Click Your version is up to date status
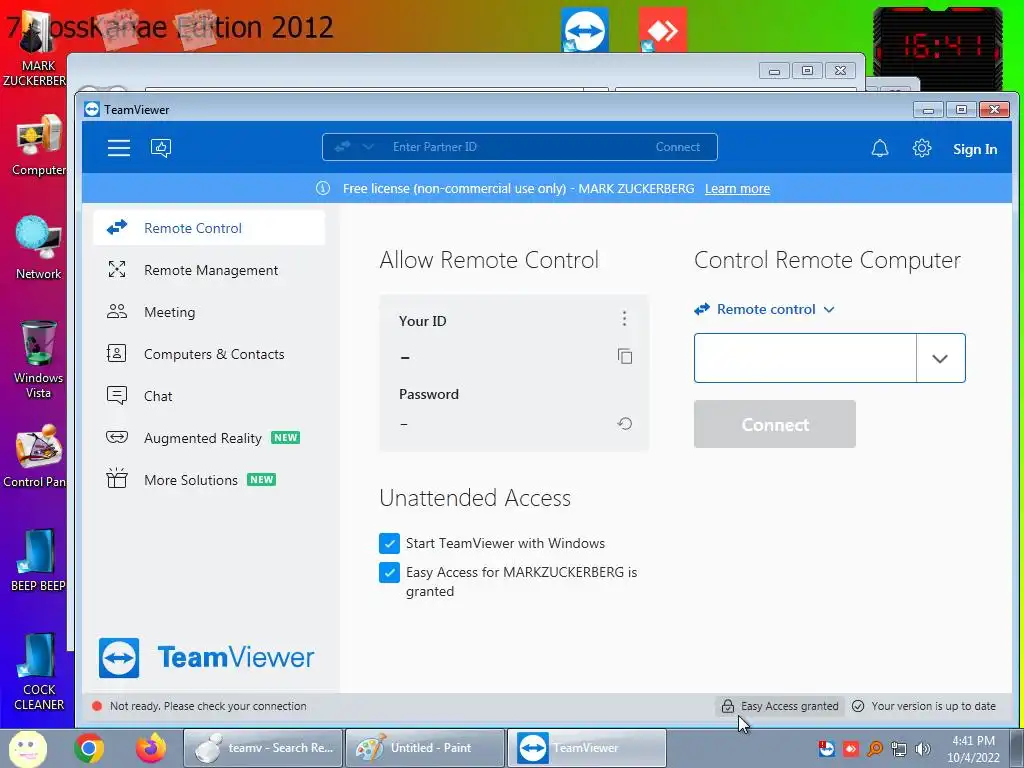1024x768 pixels. click(924, 706)
